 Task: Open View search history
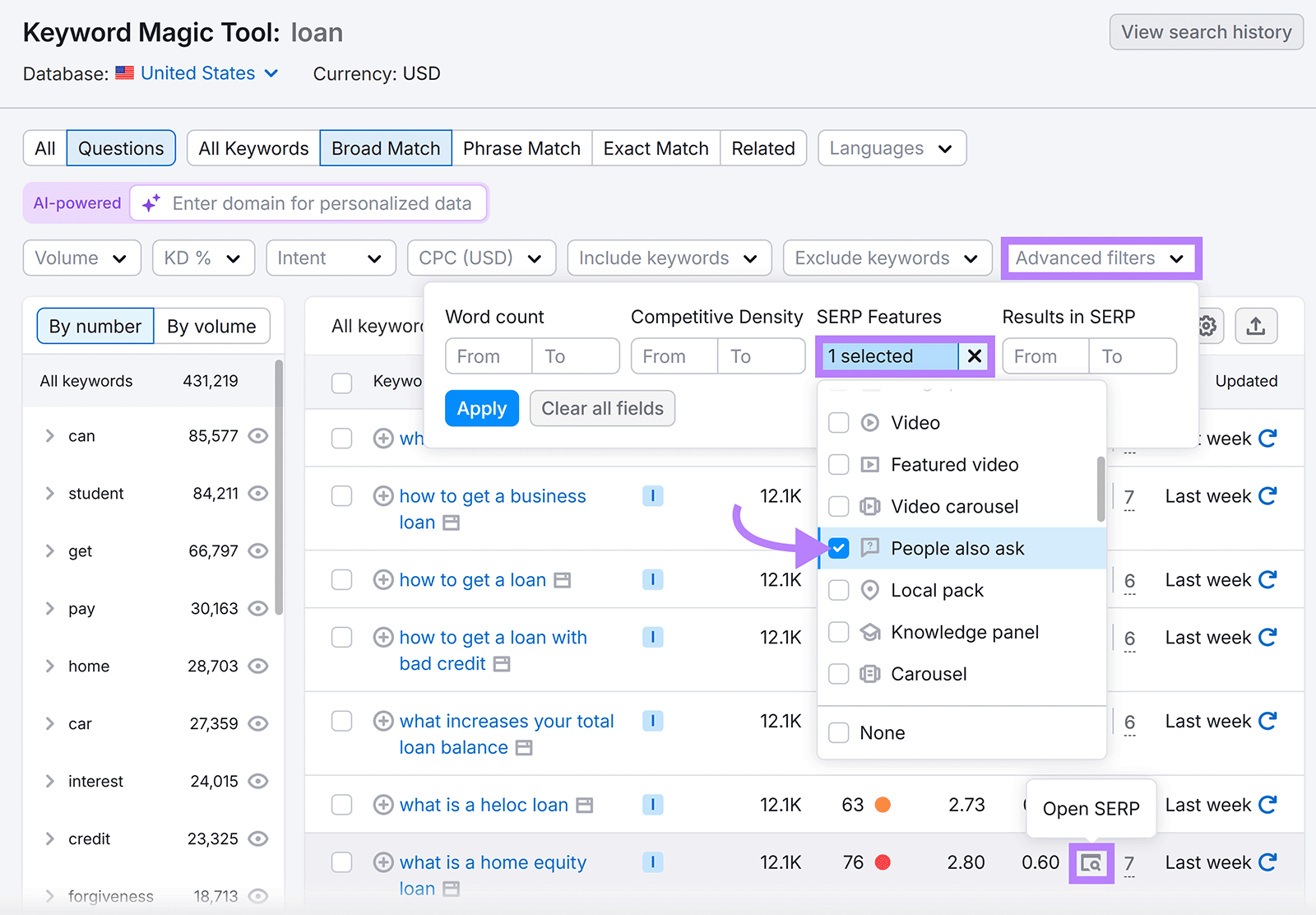click(x=1206, y=32)
